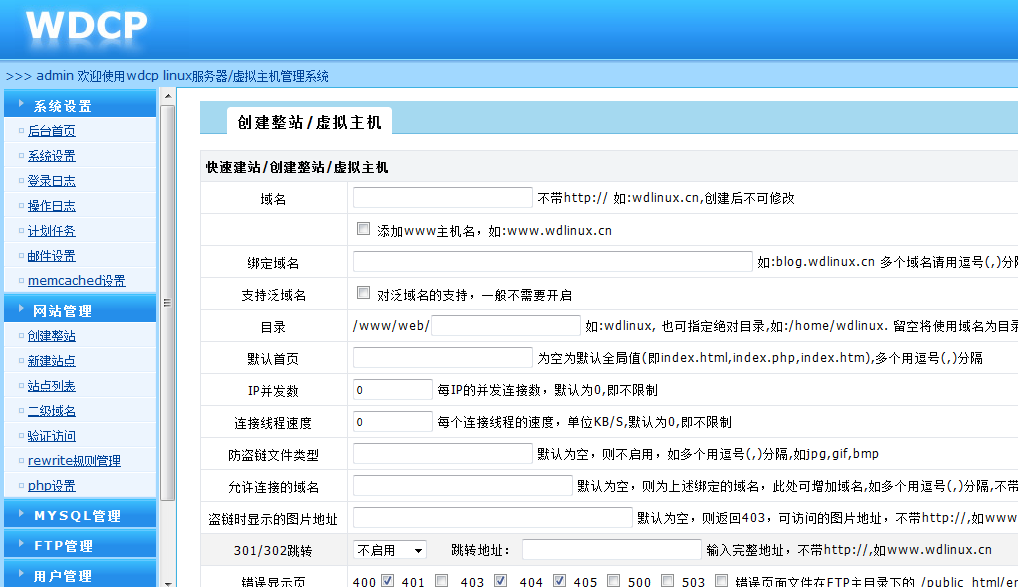
Task: Focus the 防盗链文件类型 input
Action: pos(443,453)
